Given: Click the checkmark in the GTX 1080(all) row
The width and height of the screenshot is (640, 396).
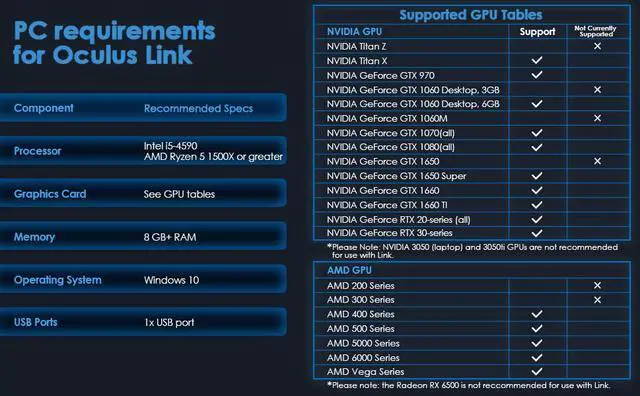Looking at the screenshot, I should coord(537,147).
